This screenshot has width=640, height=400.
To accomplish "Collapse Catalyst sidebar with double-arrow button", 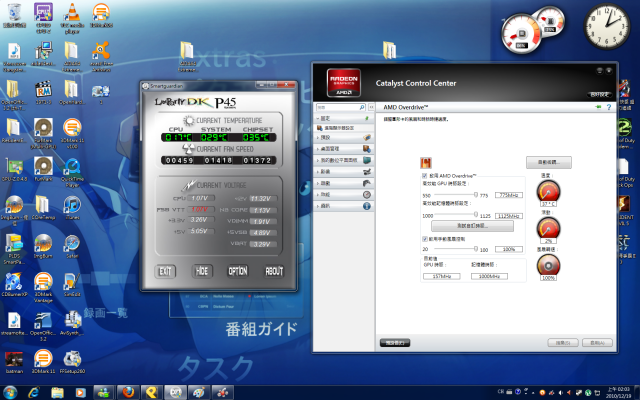I will (371, 107).
